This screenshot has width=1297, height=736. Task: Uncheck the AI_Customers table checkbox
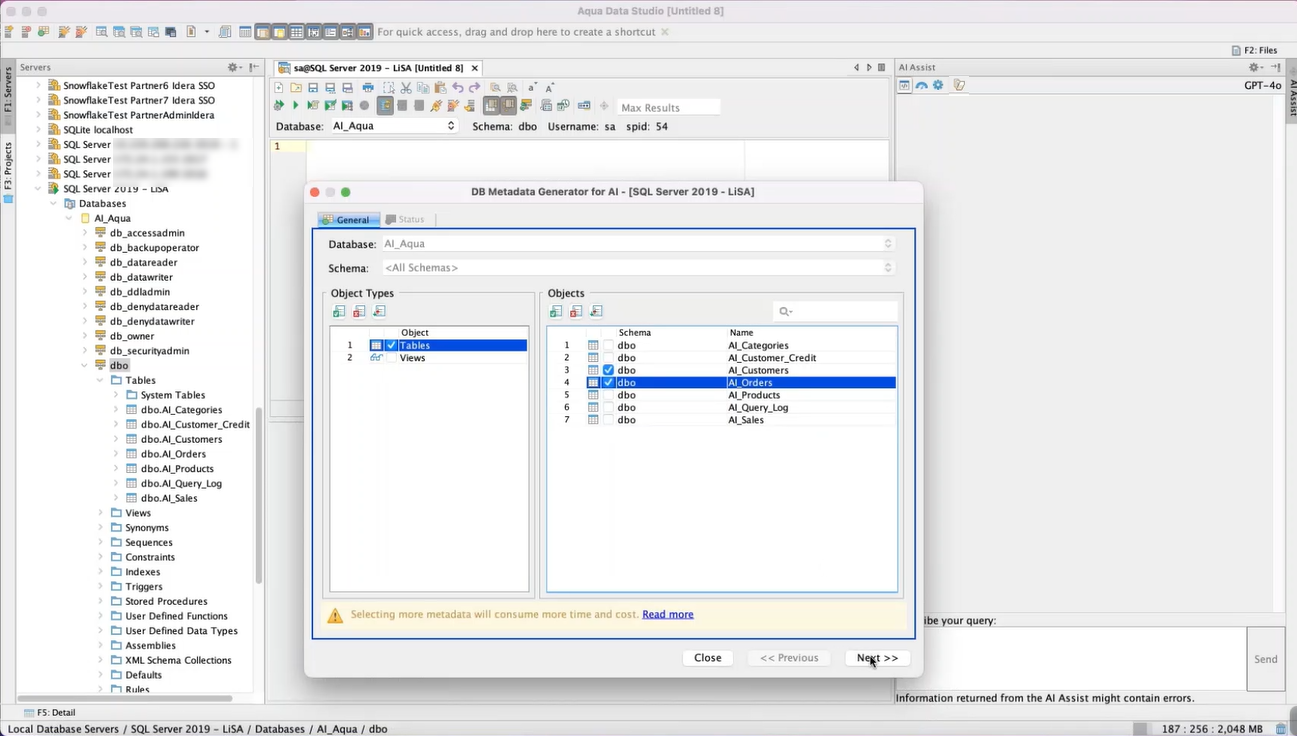[608, 370]
